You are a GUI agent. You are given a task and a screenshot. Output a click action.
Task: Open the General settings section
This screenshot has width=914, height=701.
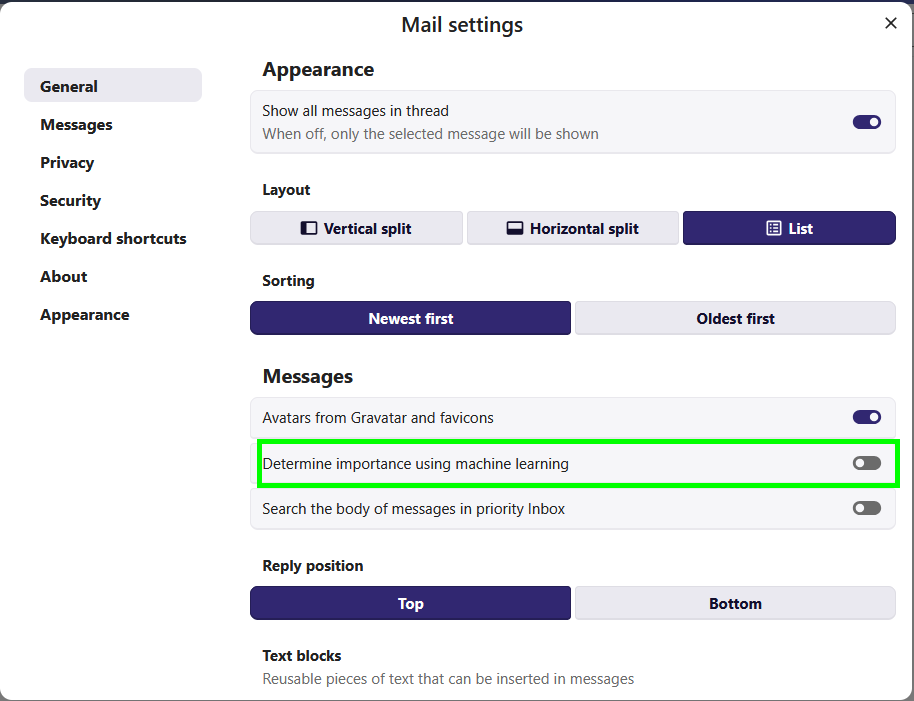69,86
